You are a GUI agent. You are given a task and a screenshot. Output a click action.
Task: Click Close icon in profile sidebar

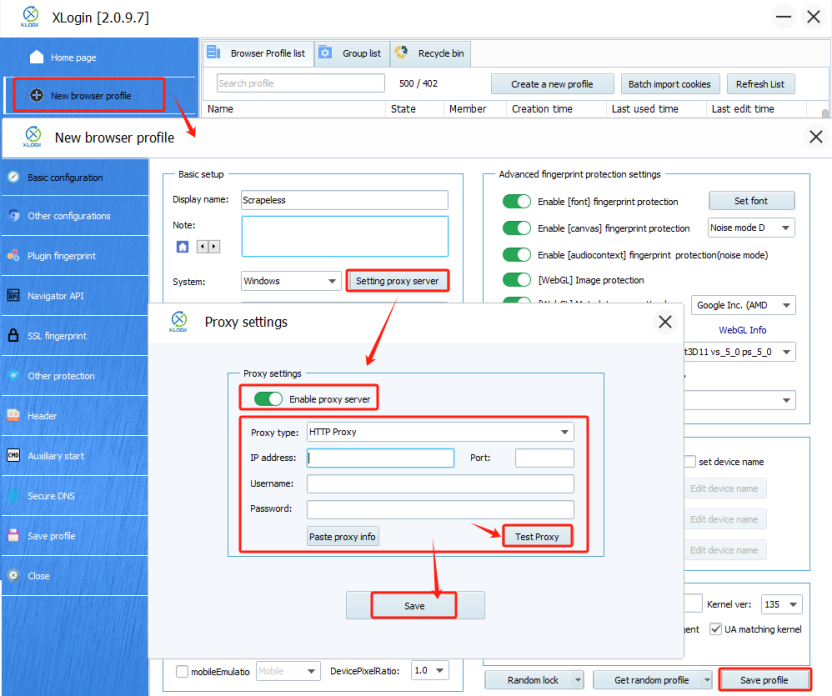pos(14,576)
